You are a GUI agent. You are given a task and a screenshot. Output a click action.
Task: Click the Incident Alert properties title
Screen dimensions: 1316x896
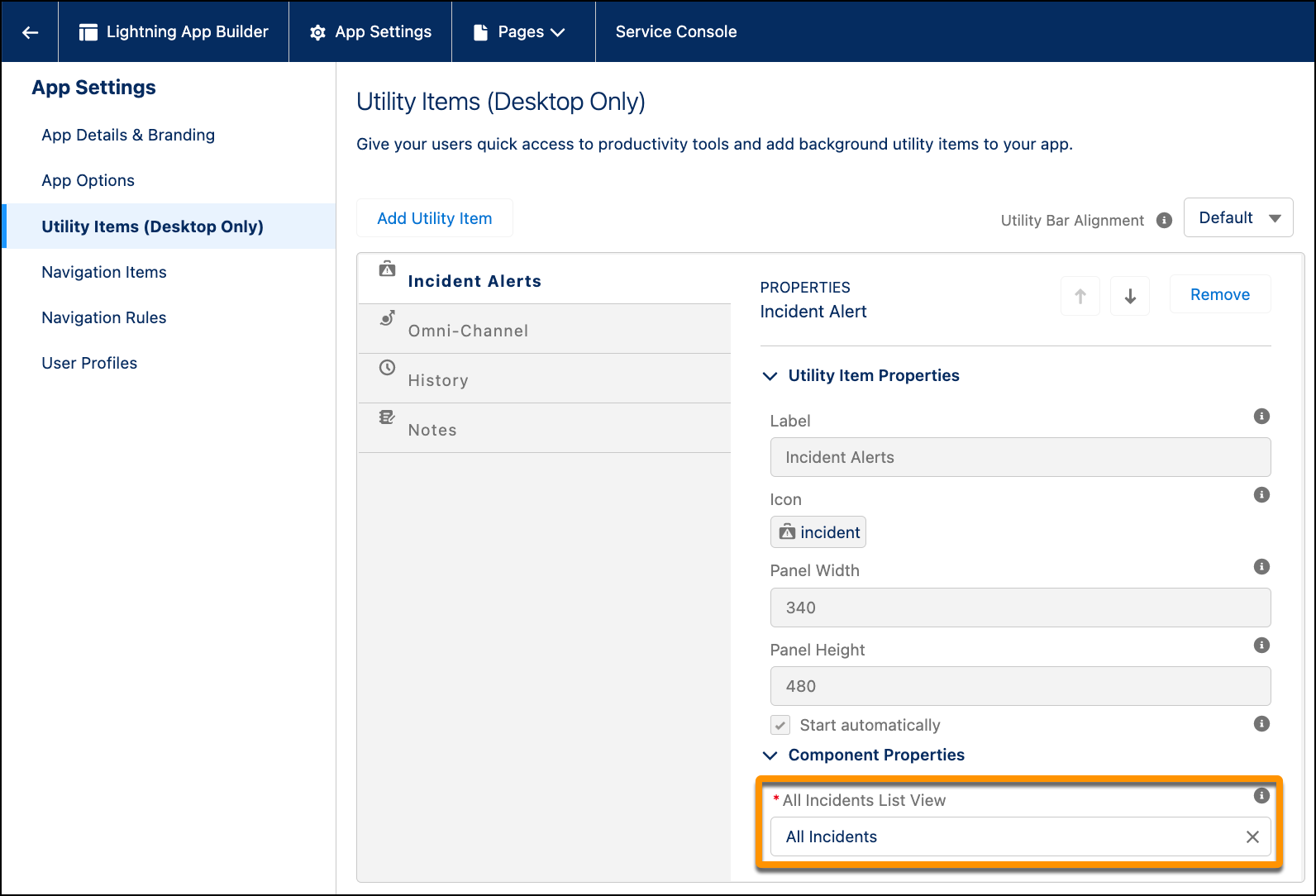pyautogui.click(x=813, y=312)
